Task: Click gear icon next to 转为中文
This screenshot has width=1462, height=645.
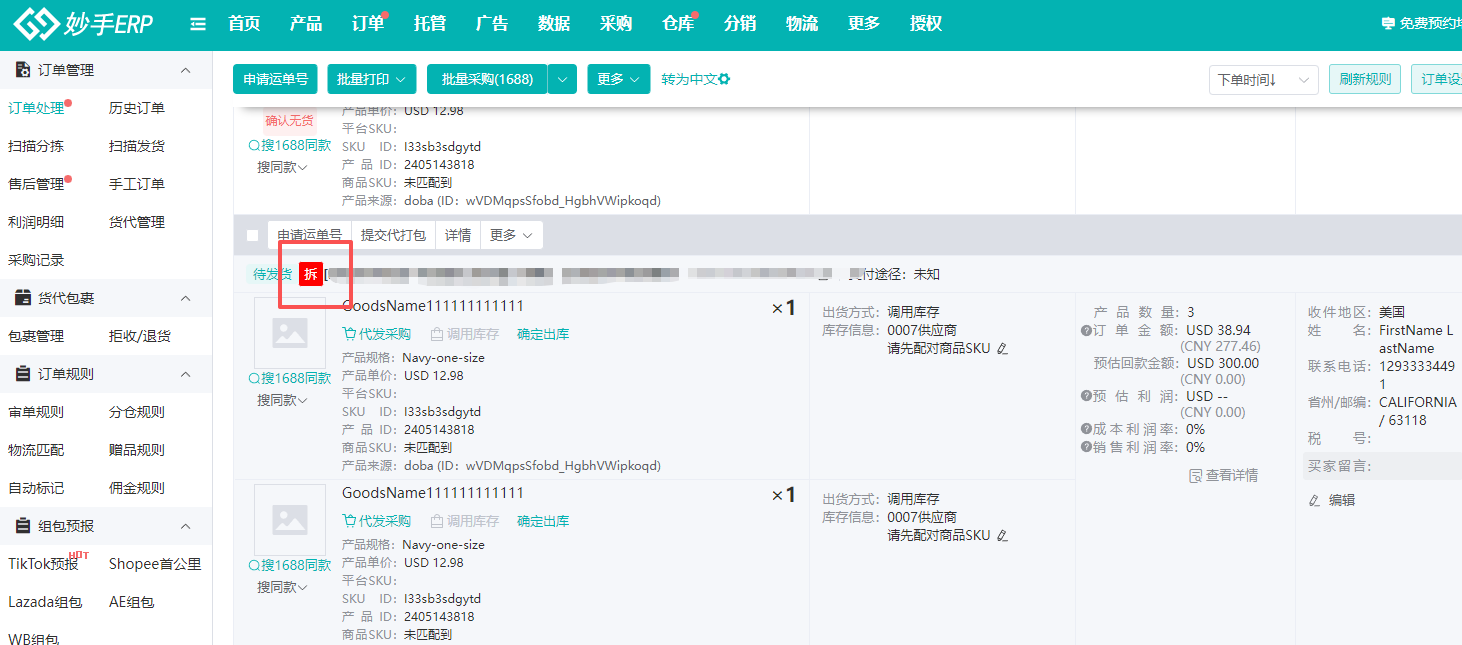Action: (x=725, y=79)
